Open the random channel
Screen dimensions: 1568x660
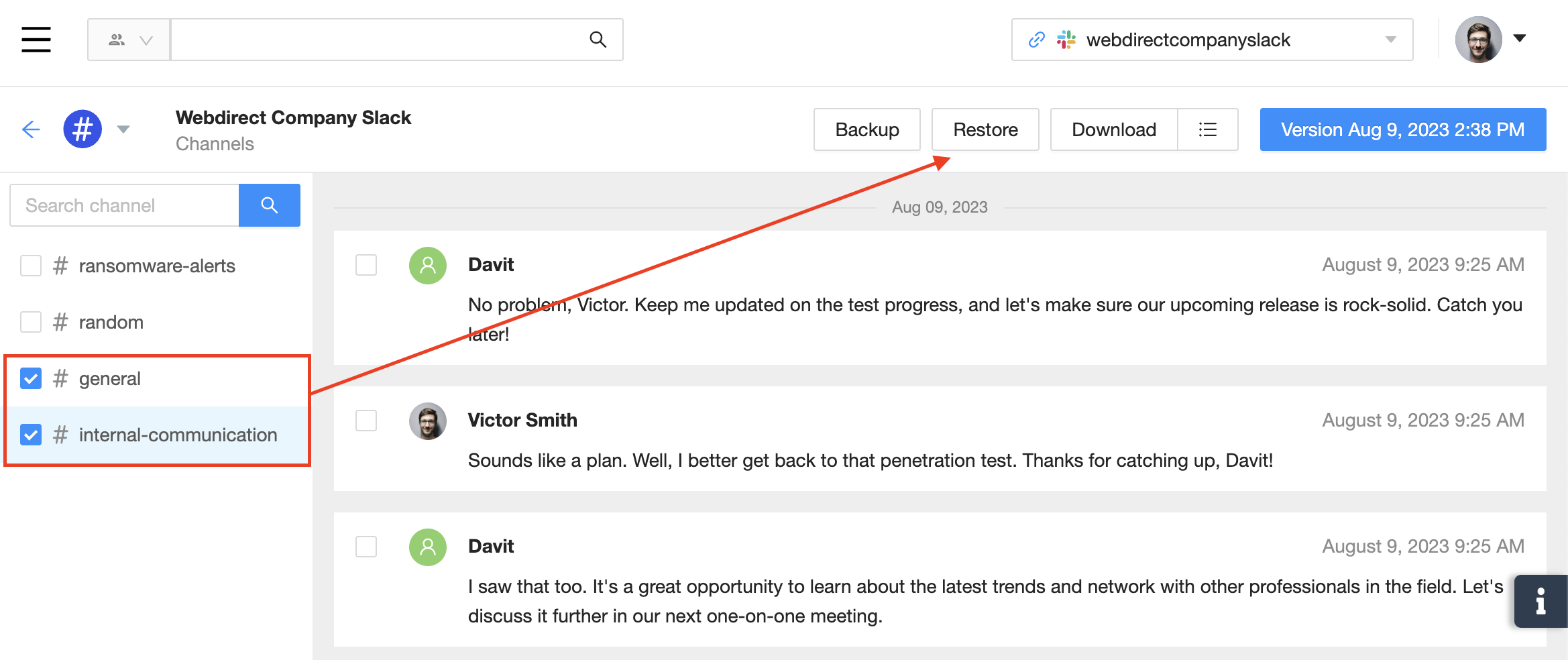pos(111,322)
